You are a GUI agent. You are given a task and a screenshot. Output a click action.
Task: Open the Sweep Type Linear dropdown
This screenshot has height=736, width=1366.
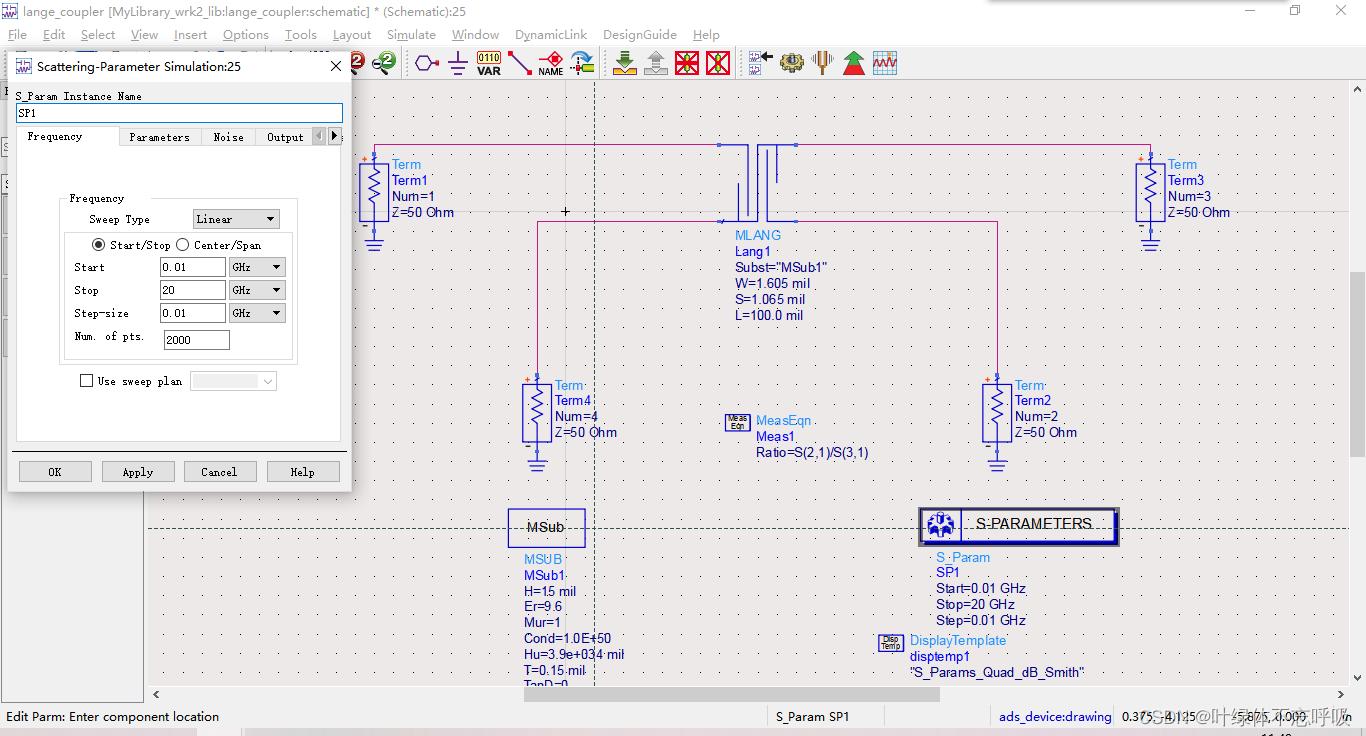click(236, 219)
